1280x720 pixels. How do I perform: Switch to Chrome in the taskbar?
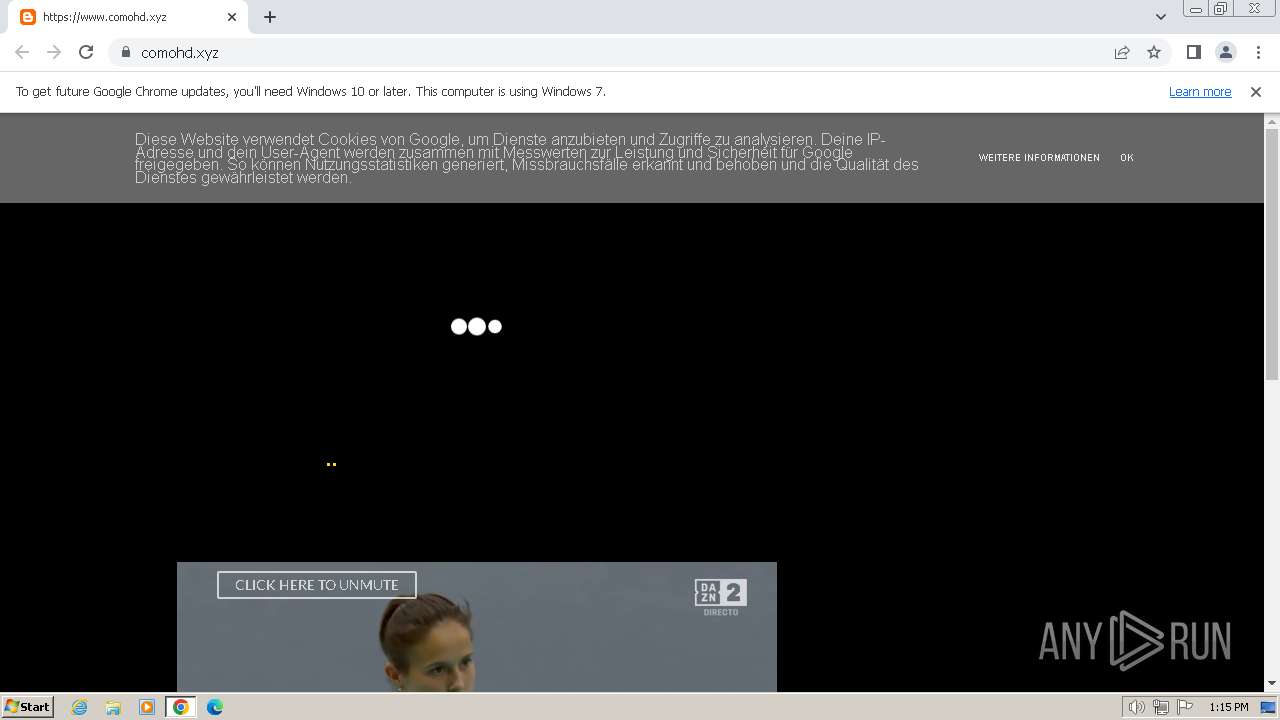[181, 707]
